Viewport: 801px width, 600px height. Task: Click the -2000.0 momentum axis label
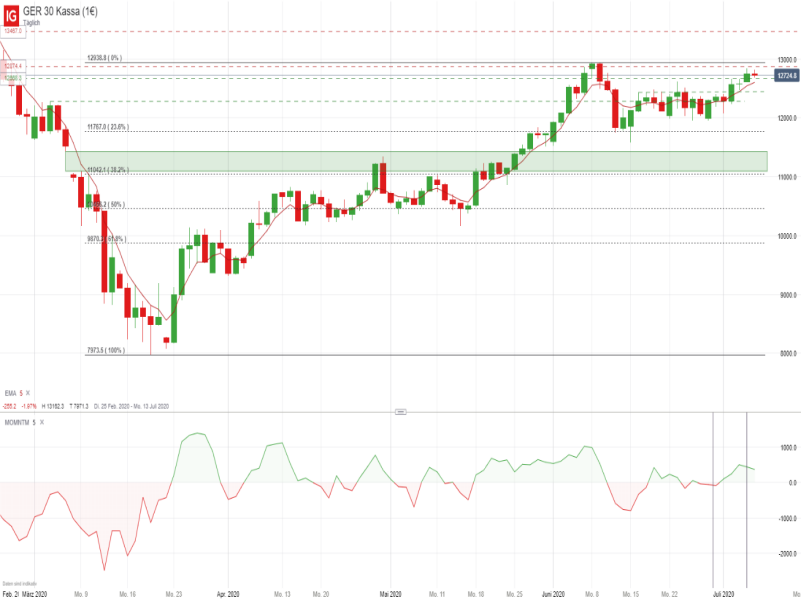pyautogui.click(x=787, y=554)
